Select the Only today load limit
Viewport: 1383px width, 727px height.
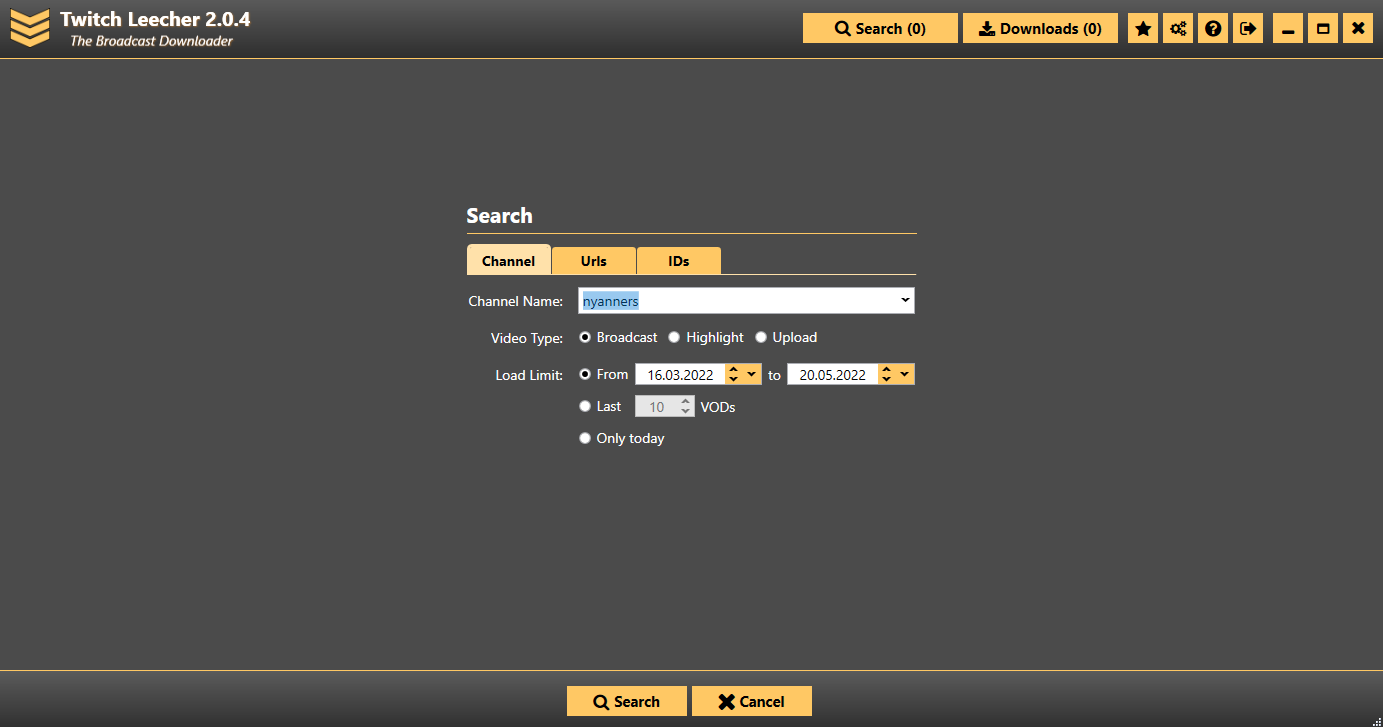[x=585, y=439]
